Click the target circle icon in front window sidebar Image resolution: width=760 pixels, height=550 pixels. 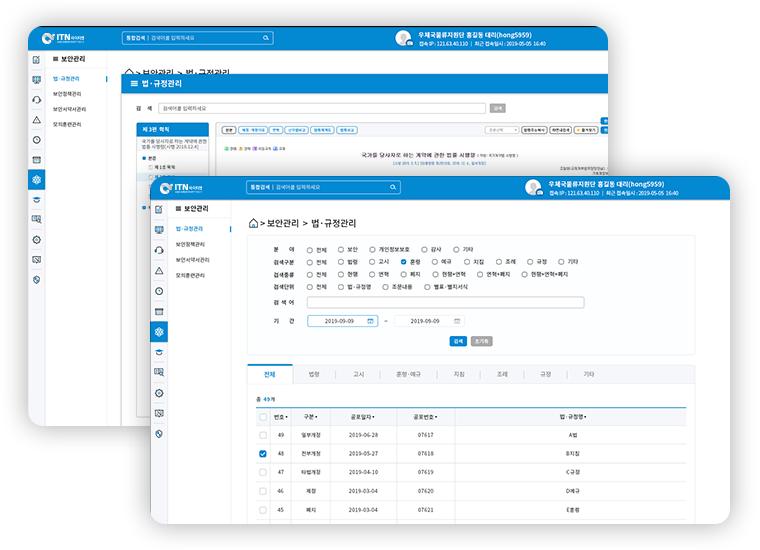click(159, 393)
